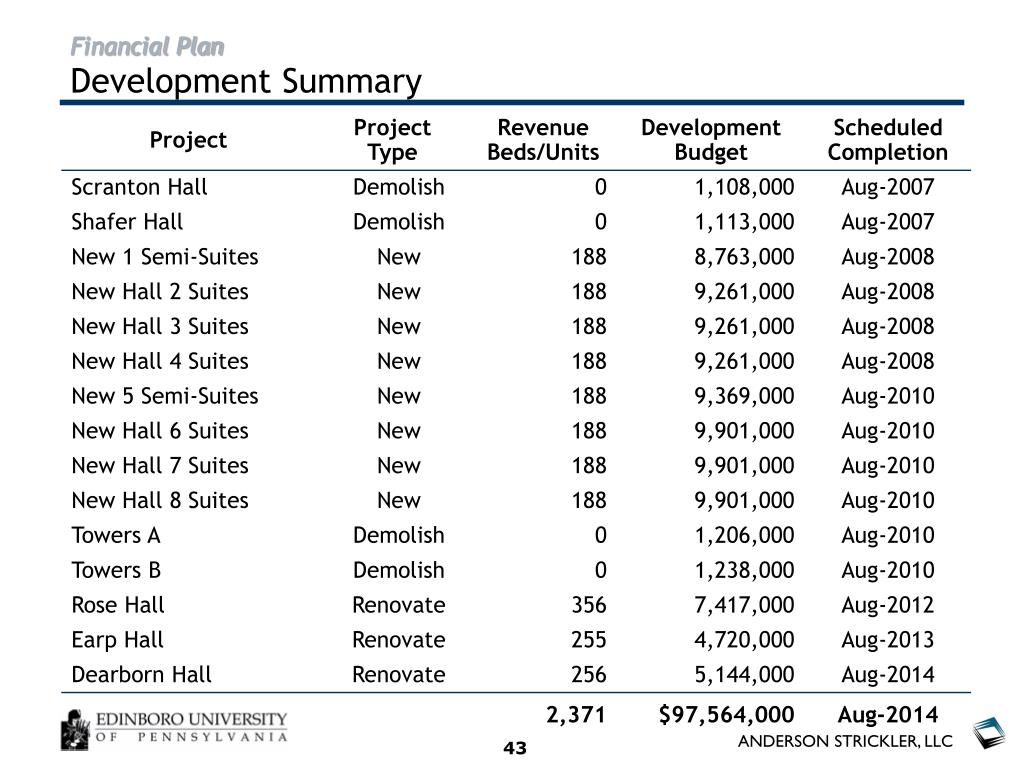
Task: Click 'Renovate' type in Rose Hall row
Action: pos(398,605)
